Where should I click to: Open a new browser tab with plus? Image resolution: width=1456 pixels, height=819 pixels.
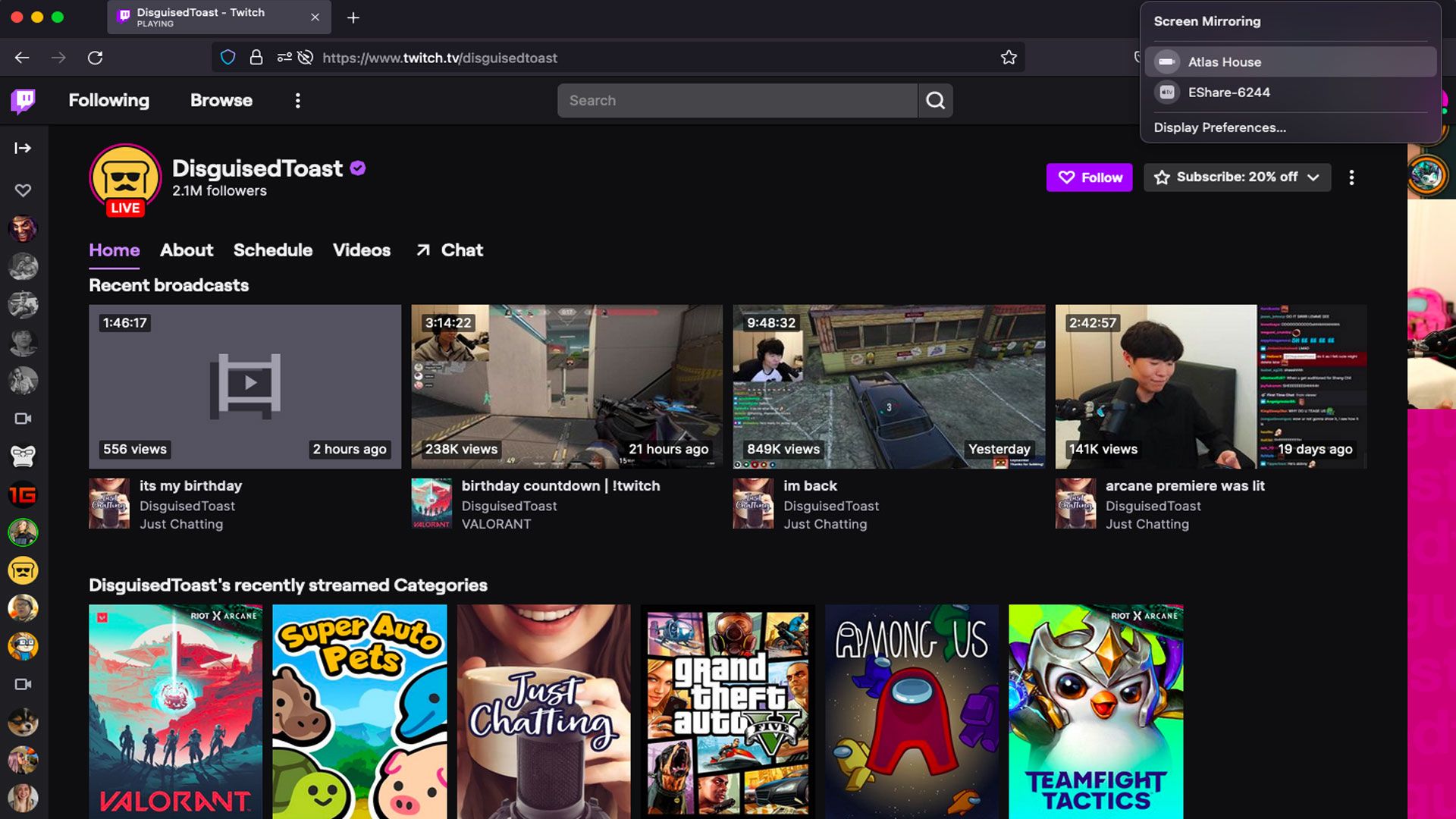(353, 17)
